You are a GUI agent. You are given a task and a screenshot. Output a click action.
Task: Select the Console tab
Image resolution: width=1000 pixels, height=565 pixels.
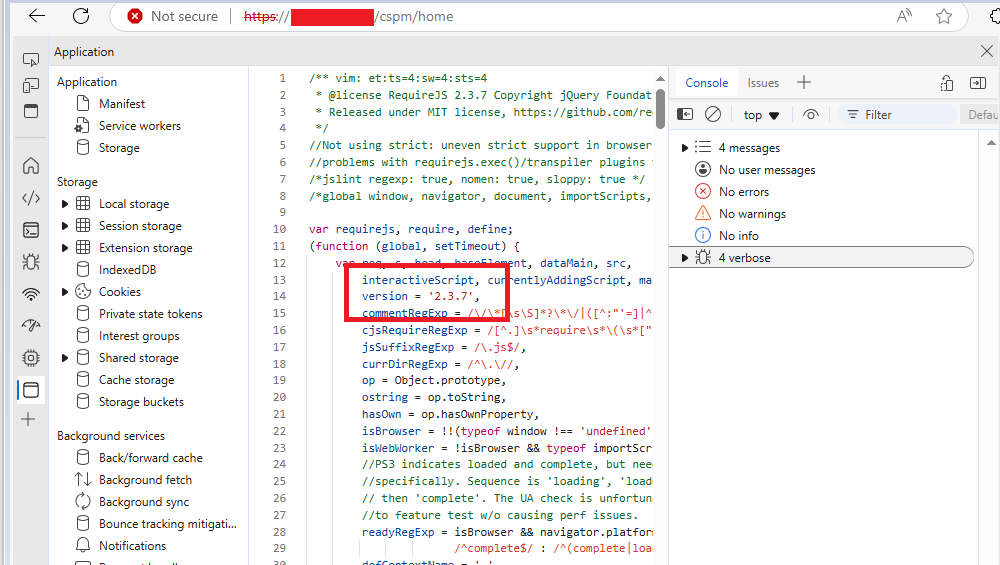tap(706, 83)
